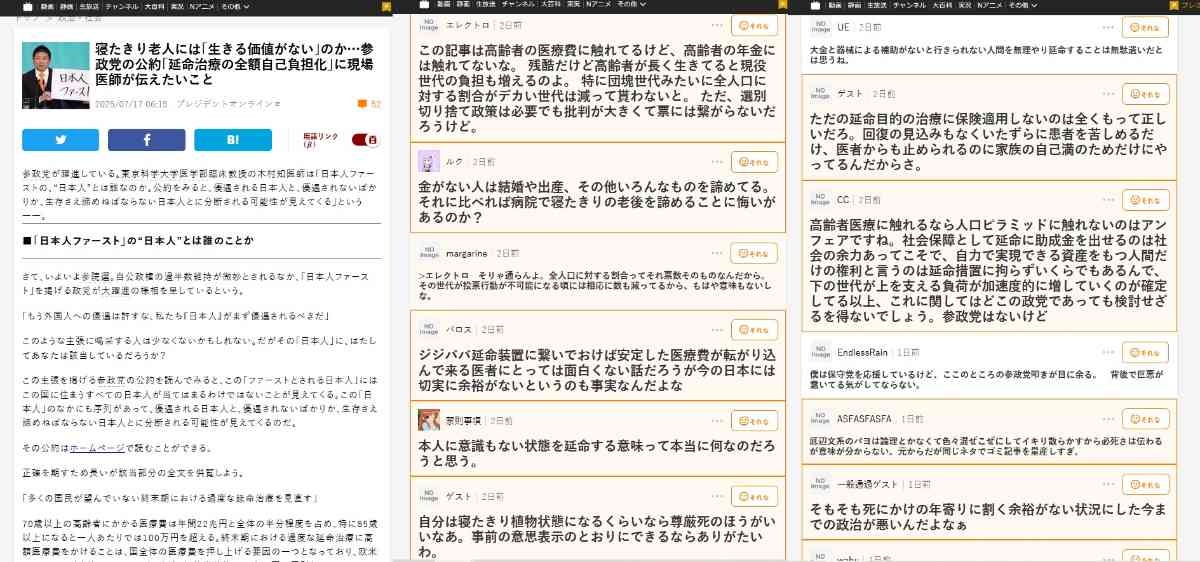Expand the その他 menu in left panel
Viewport: 1200px width, 562px height.
click(x=232, y=6)
